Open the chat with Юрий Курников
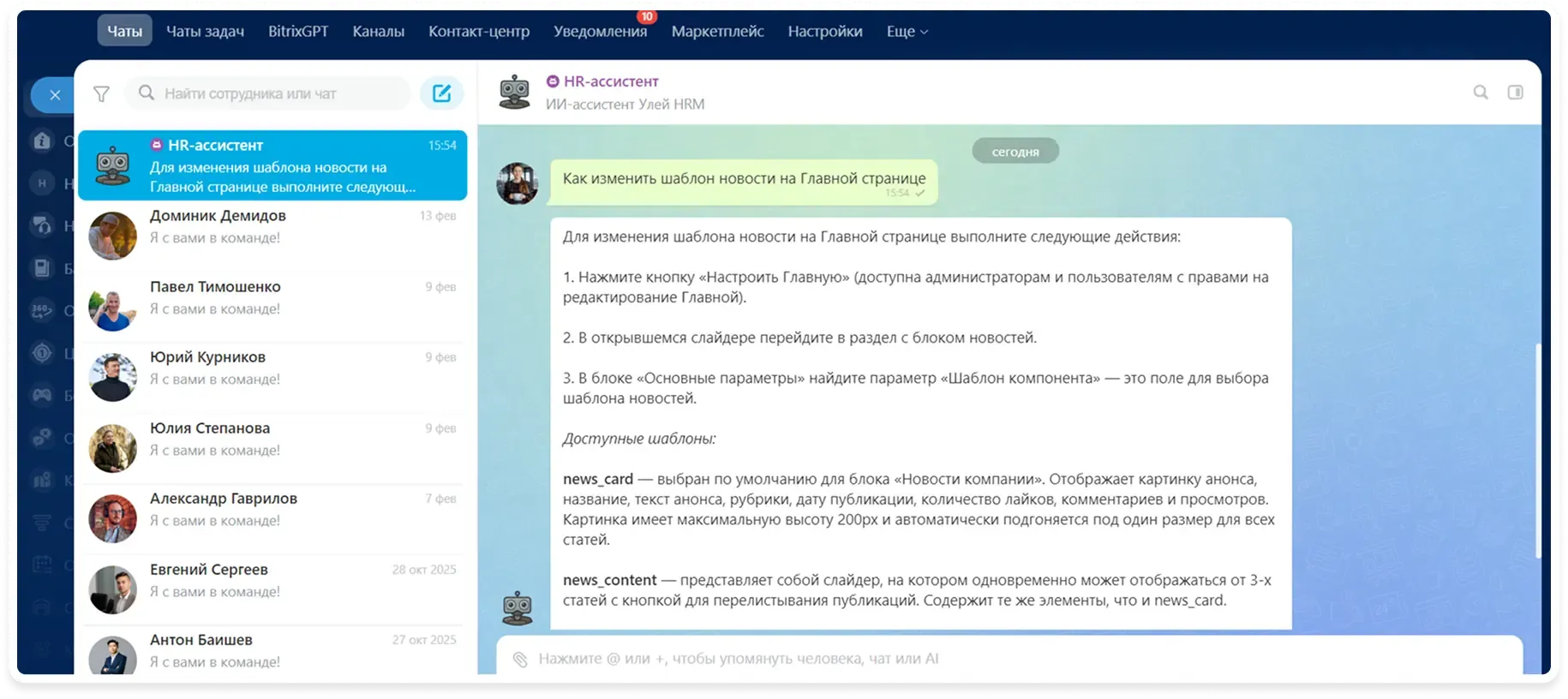Viewport: 1568px width, 699px height. pos(272,377)
